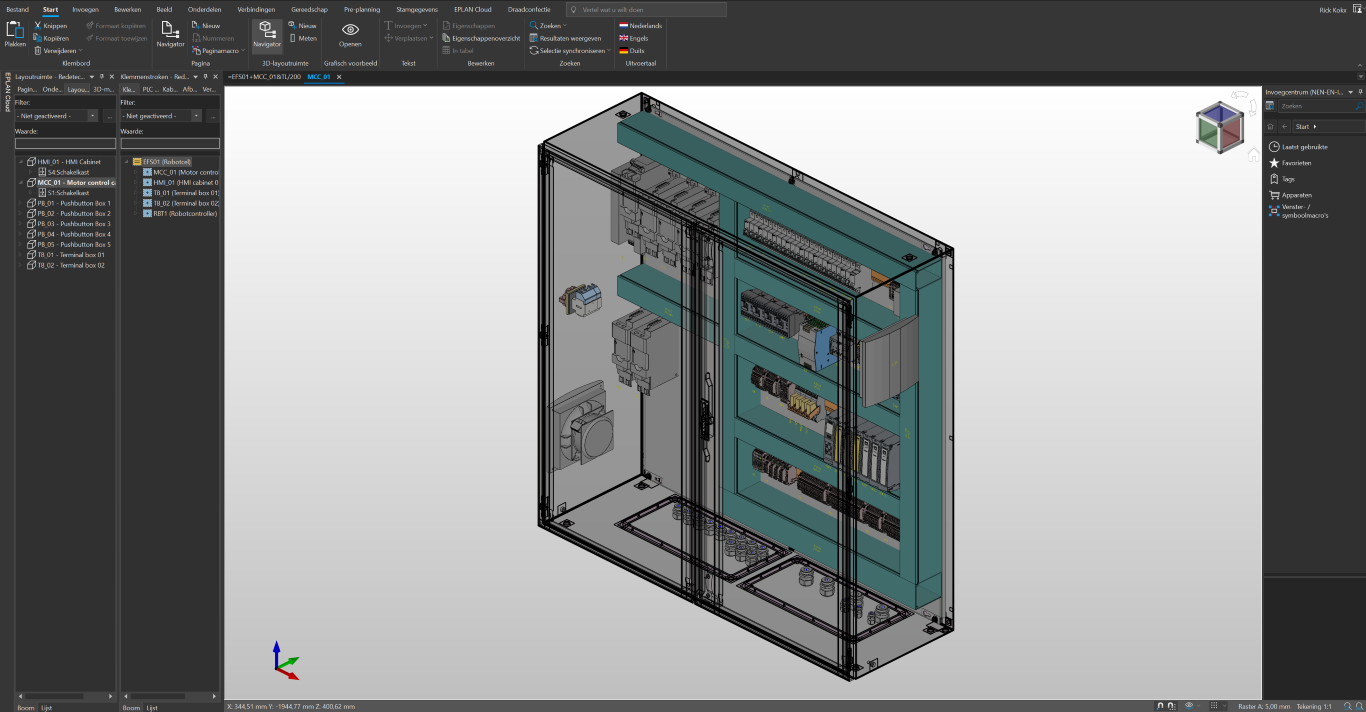The image size is (1366, 712).
Task: Click the Meten tool icon
Action: pos(293,37)
